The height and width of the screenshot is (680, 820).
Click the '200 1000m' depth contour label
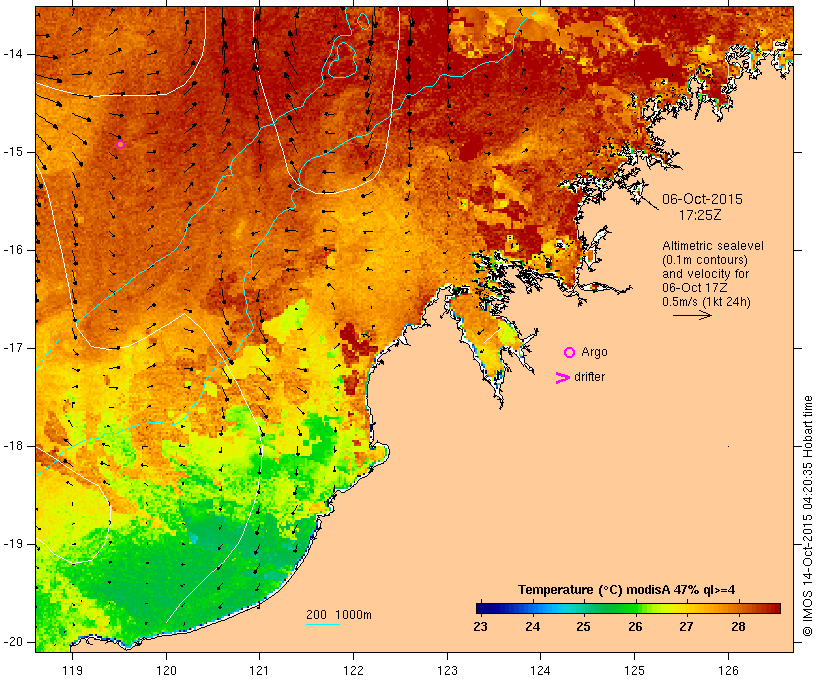339,615
